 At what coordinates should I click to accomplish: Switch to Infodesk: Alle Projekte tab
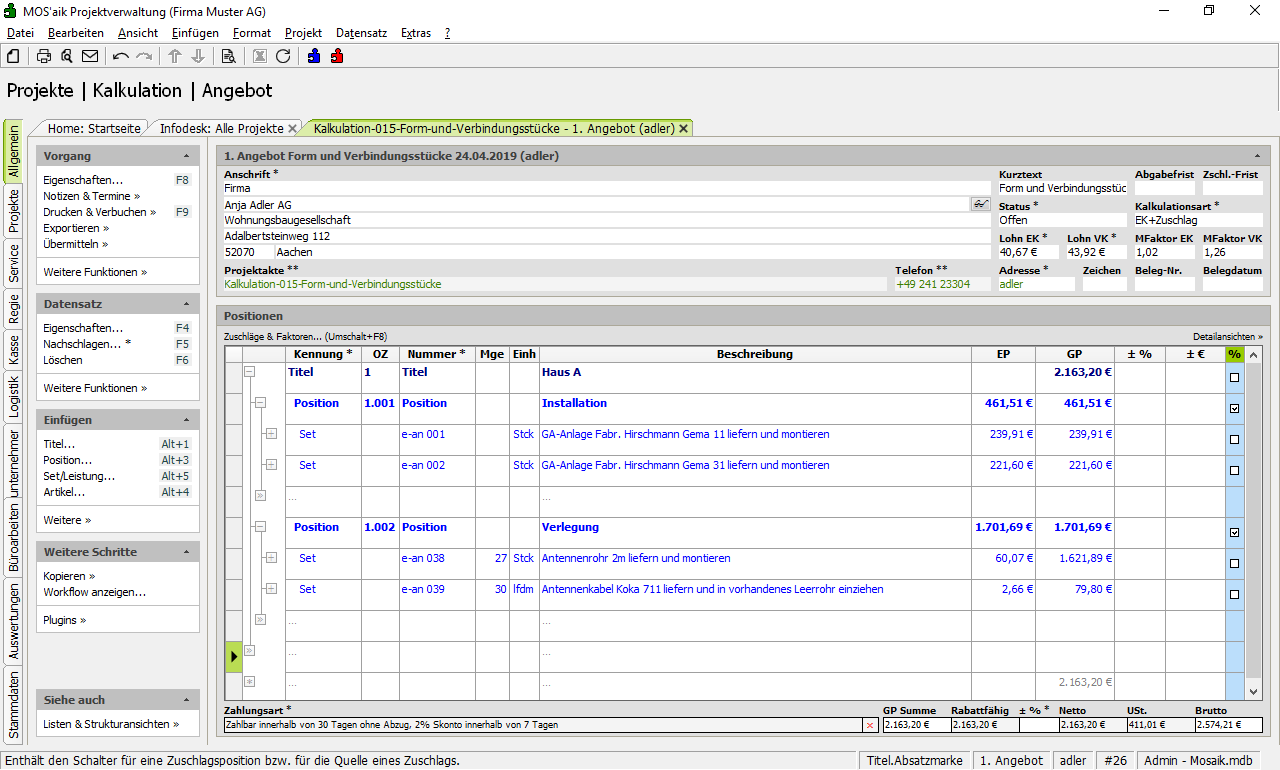pyautogui.click(x=221, y=129)
